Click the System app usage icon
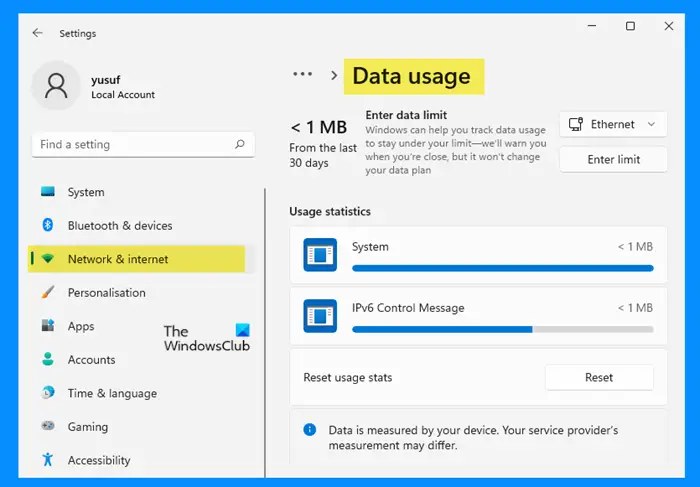The height and width of the screenshot is (487, 700). [x=320, y=255]
